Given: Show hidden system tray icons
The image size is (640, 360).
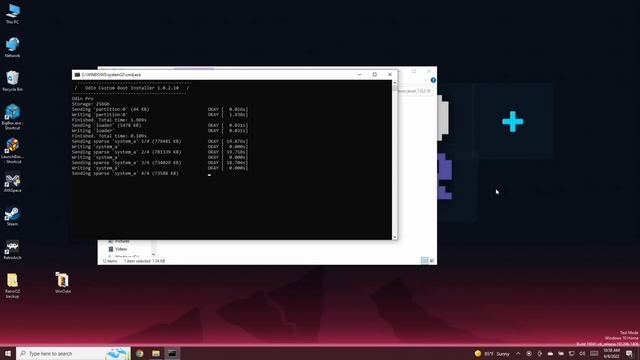Looking at the screenshot, I should 518,353.
